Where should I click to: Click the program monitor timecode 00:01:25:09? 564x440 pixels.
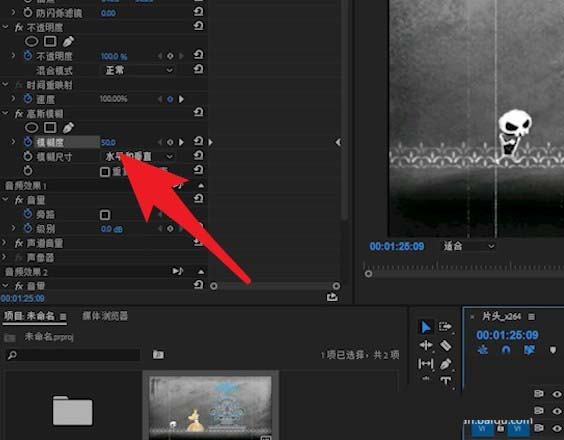coord(397,246)
